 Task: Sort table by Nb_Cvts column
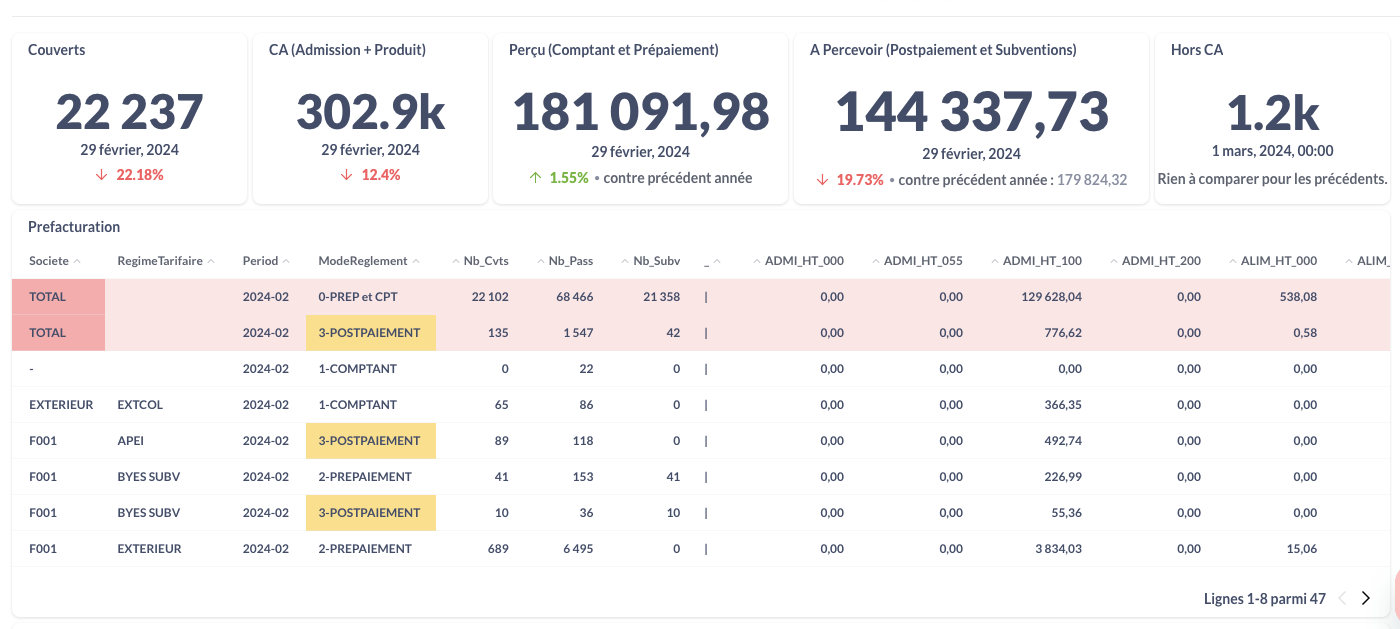(485, 261)
